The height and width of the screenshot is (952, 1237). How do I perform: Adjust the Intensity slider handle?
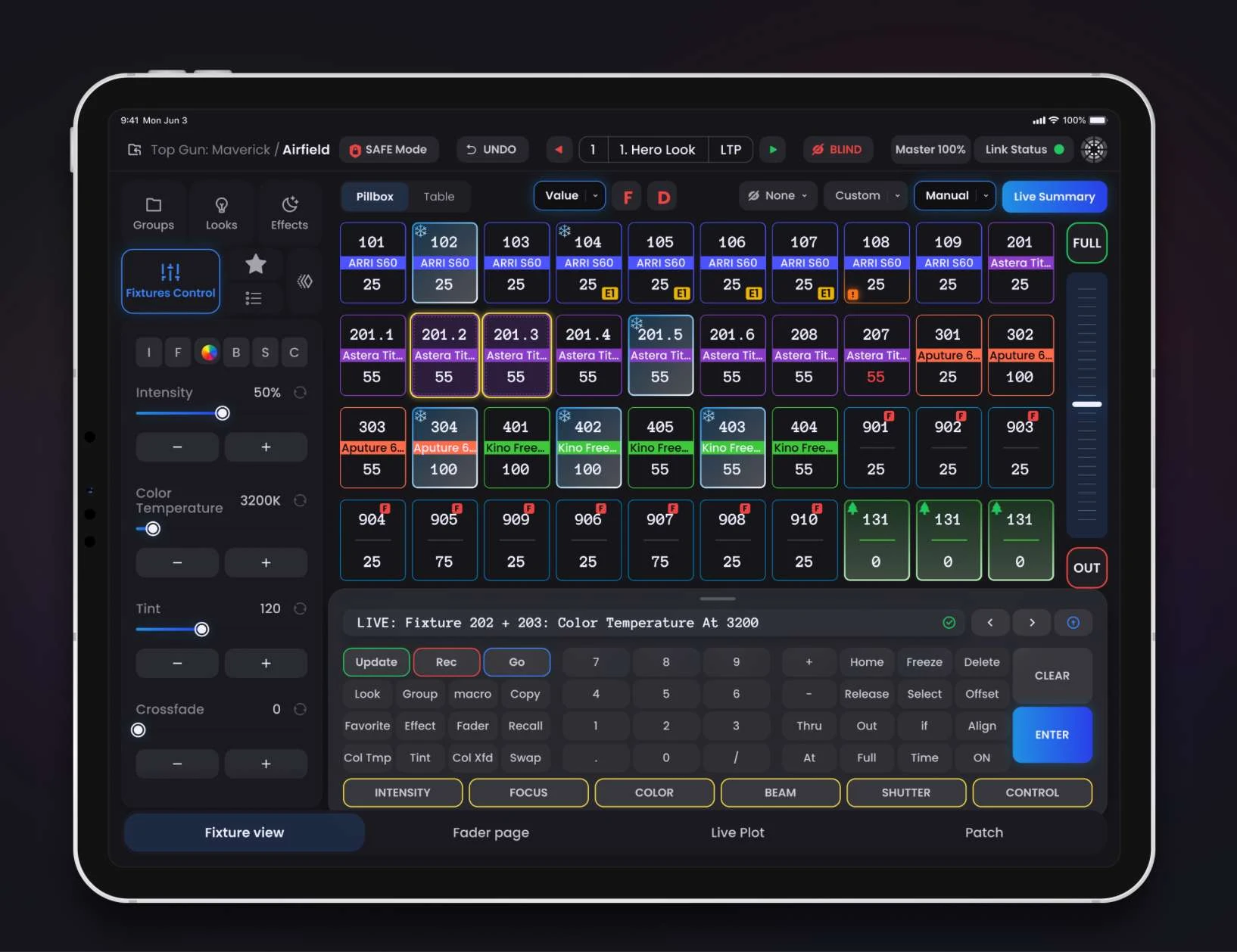point(222,413)
